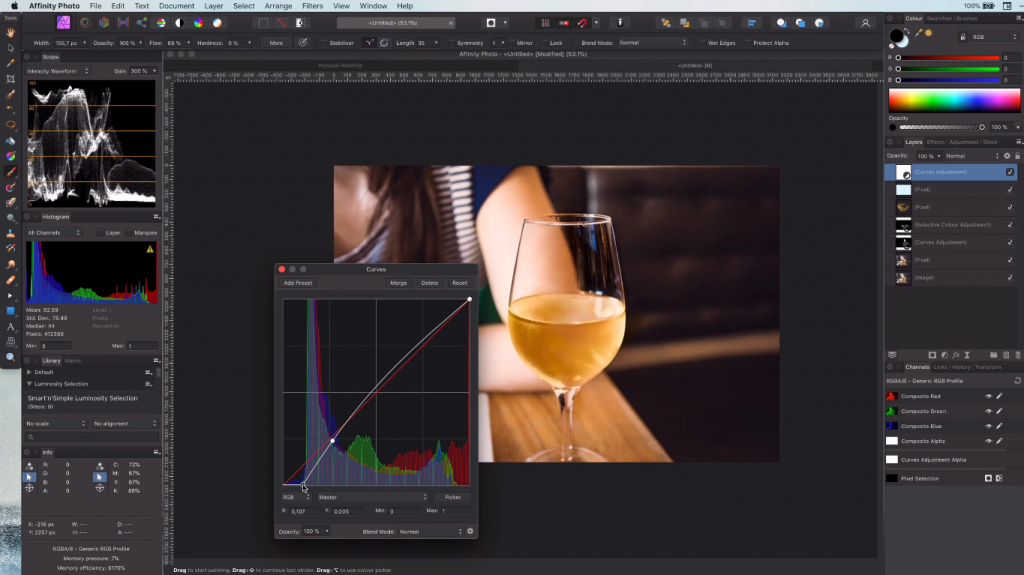Open the layer blend mode Normal dropdown
Image resolution: width=1024 pixels, height=575 pixels.
coord(972,156)
